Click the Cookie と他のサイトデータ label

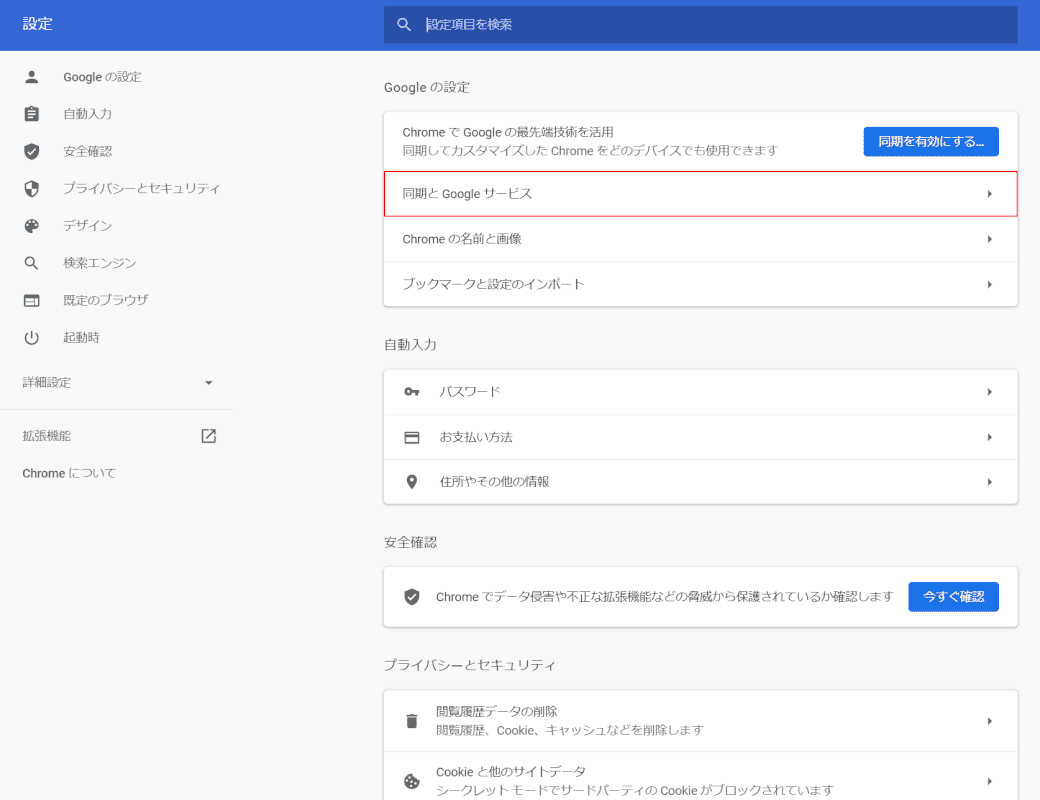(x=511, y=771)
